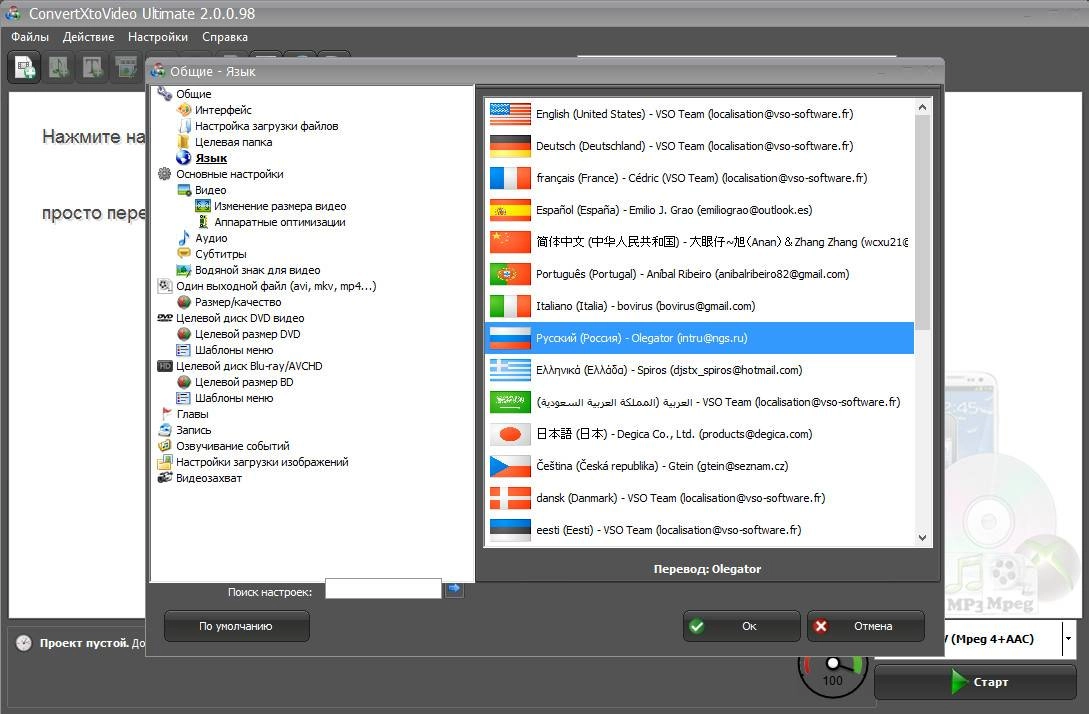Select the Estonian flag icon

pos(510,529)
